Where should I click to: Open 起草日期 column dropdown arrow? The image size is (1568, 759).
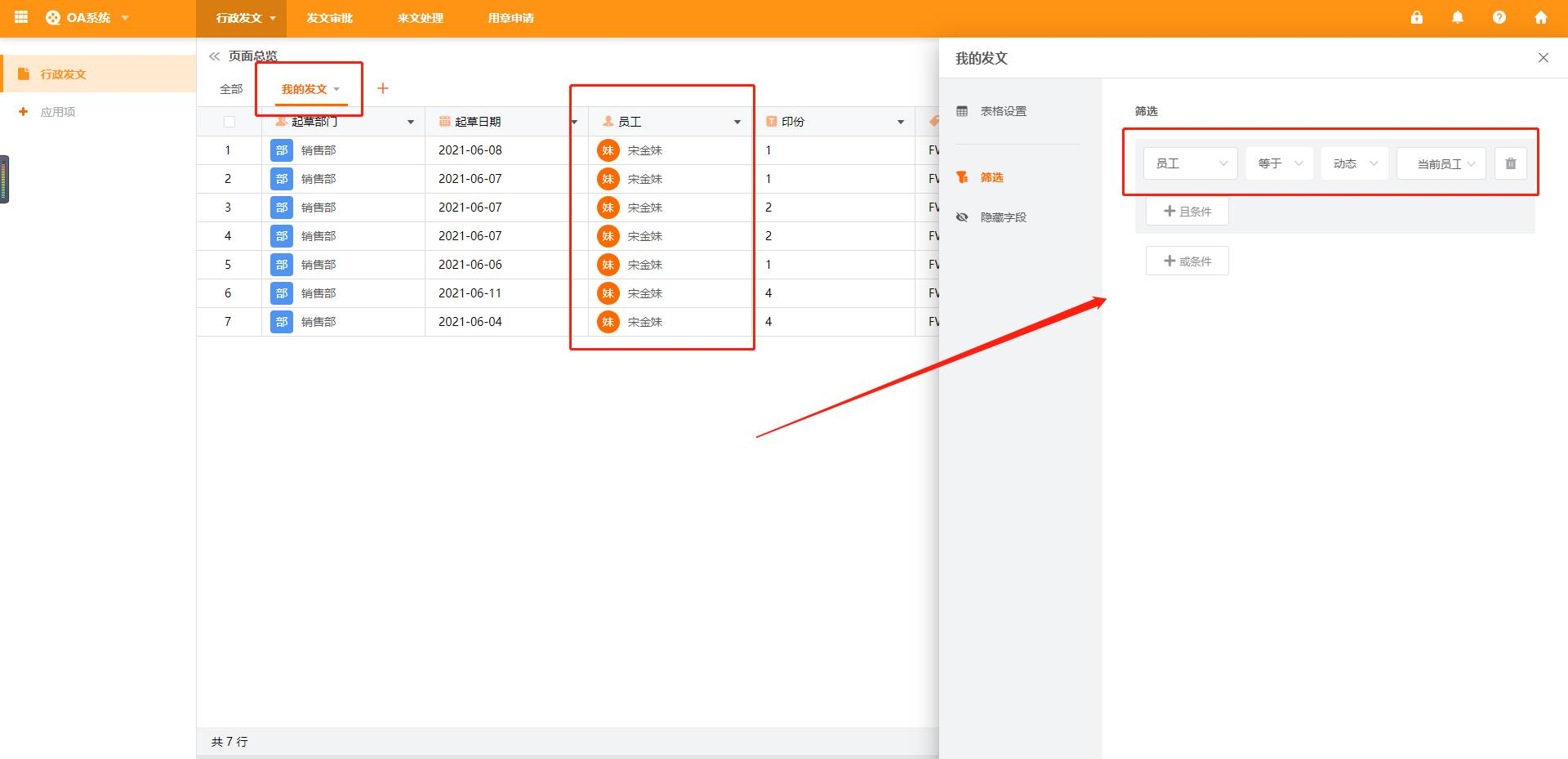pyautogui.click(x=574, y=122)
